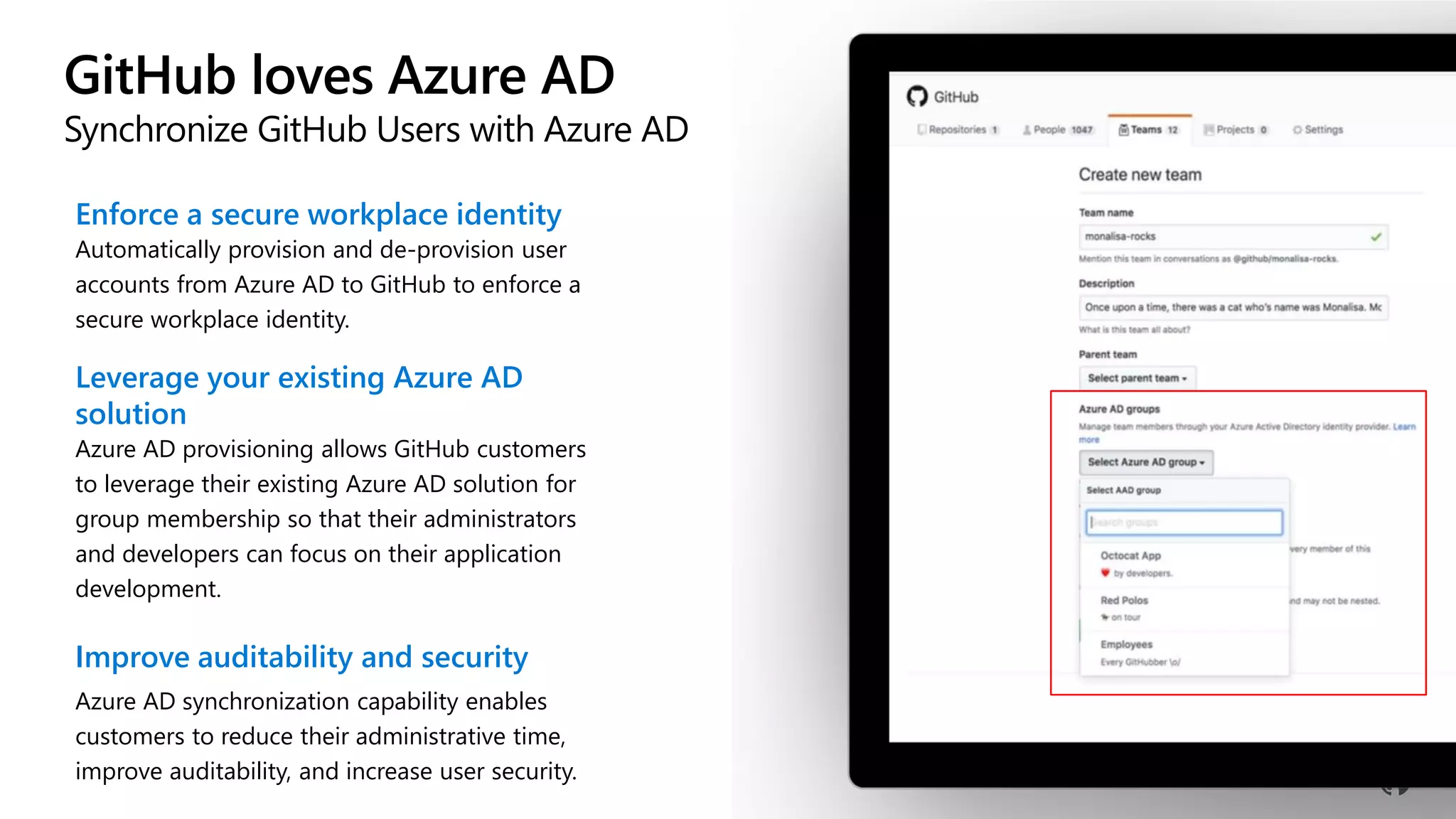Click the Repositories book icon
This screenshot has height=819, width=1456.
(922, 129)
